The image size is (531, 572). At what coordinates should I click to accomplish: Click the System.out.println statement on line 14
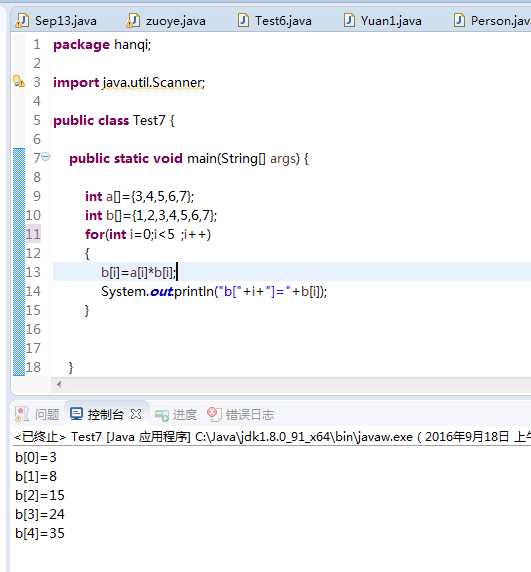pyautogui.click(x=214, y=291)
